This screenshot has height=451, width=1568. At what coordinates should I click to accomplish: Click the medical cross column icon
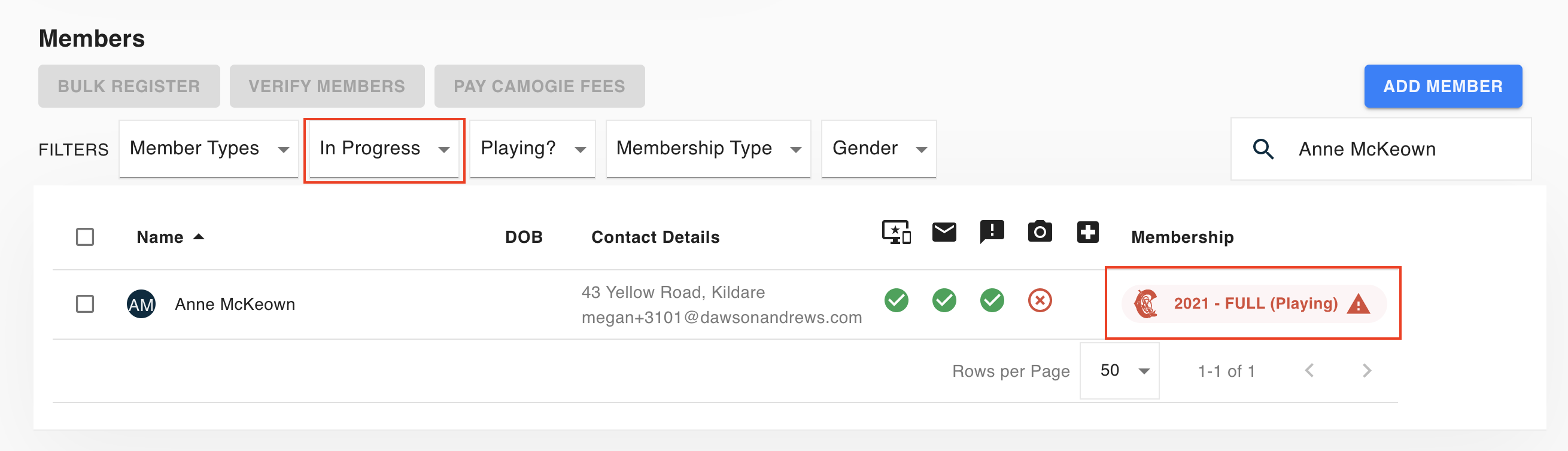coord(1088,232)
